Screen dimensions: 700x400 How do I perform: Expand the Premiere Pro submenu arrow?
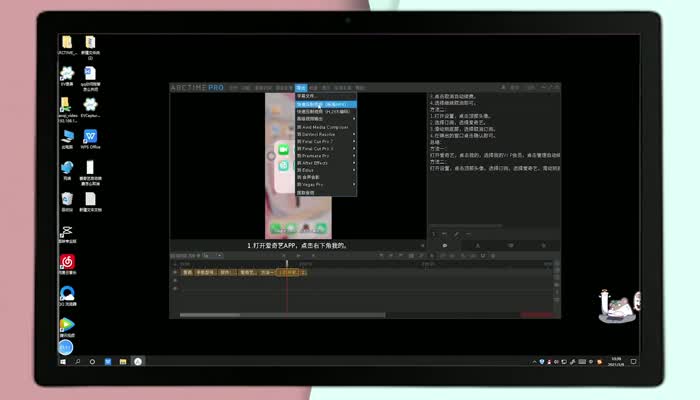point(354,156)
